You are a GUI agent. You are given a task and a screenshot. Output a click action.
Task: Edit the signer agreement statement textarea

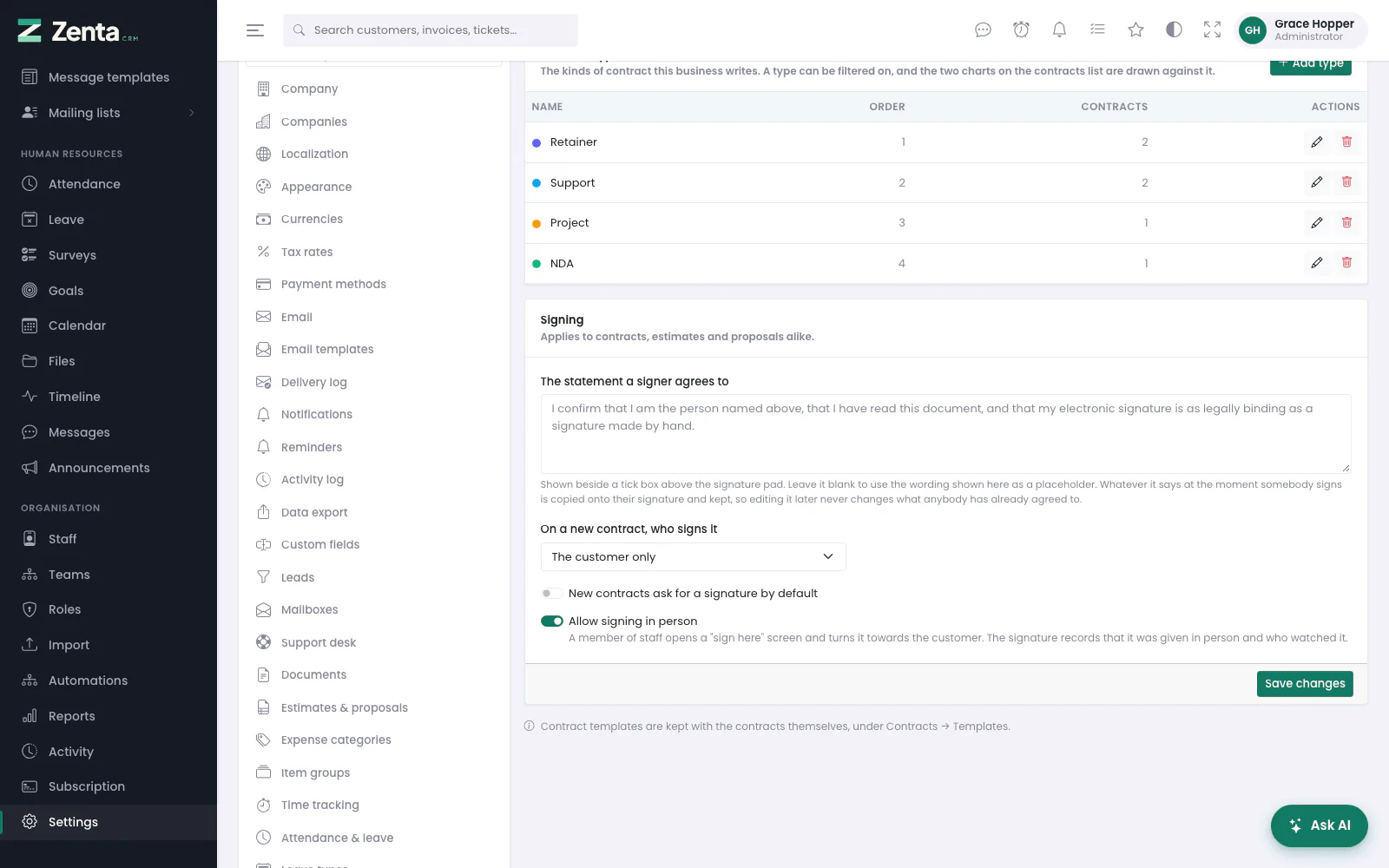click(945, 434)
